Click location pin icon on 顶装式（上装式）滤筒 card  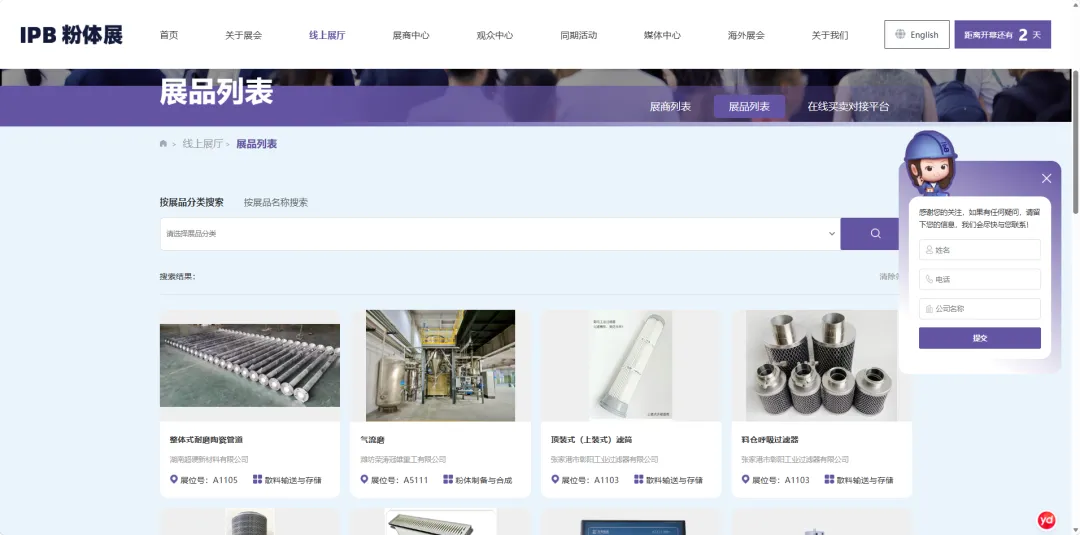click(554, 479)
